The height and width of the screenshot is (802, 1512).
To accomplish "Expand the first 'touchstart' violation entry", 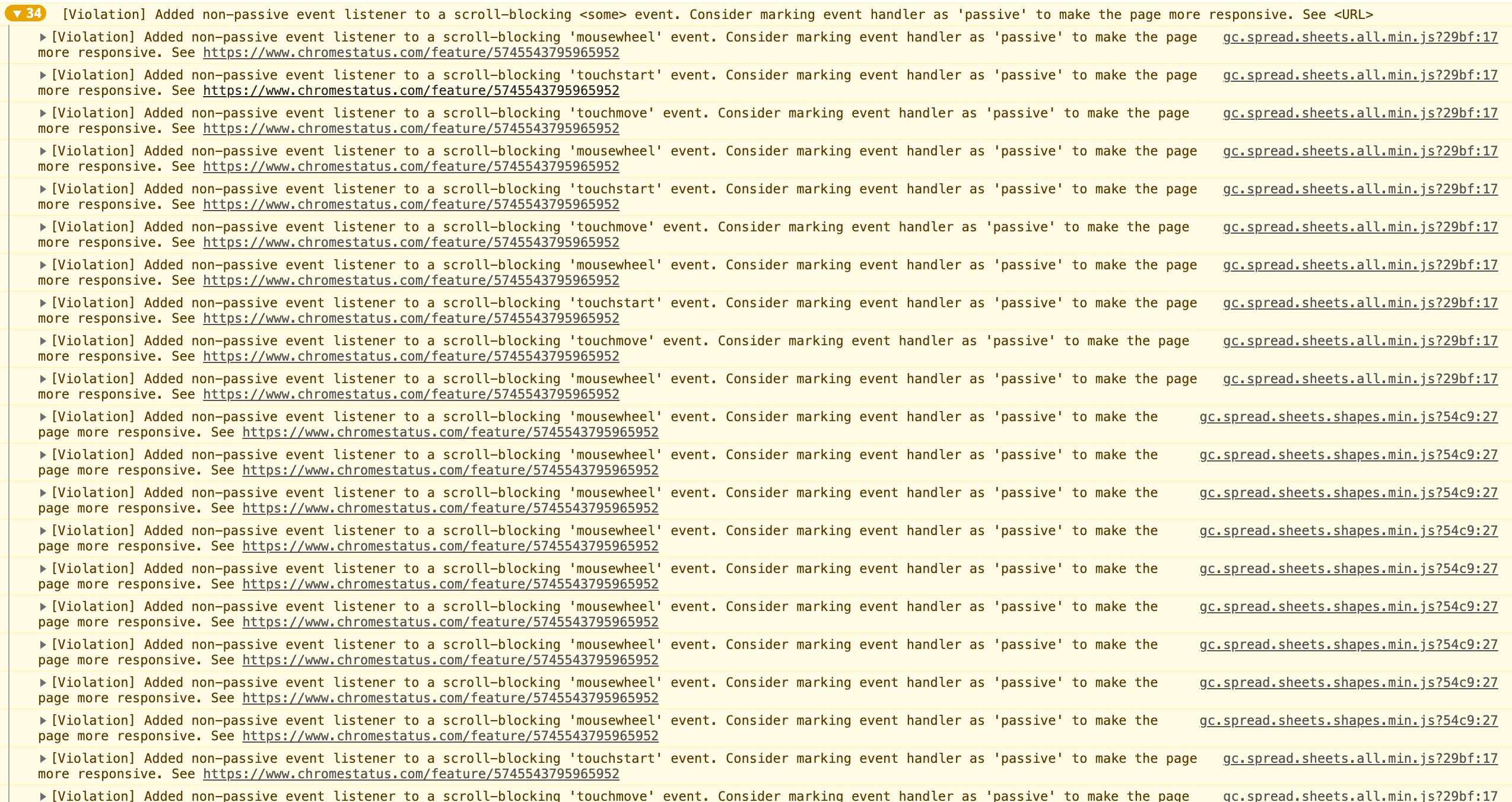I will (43, 75).
